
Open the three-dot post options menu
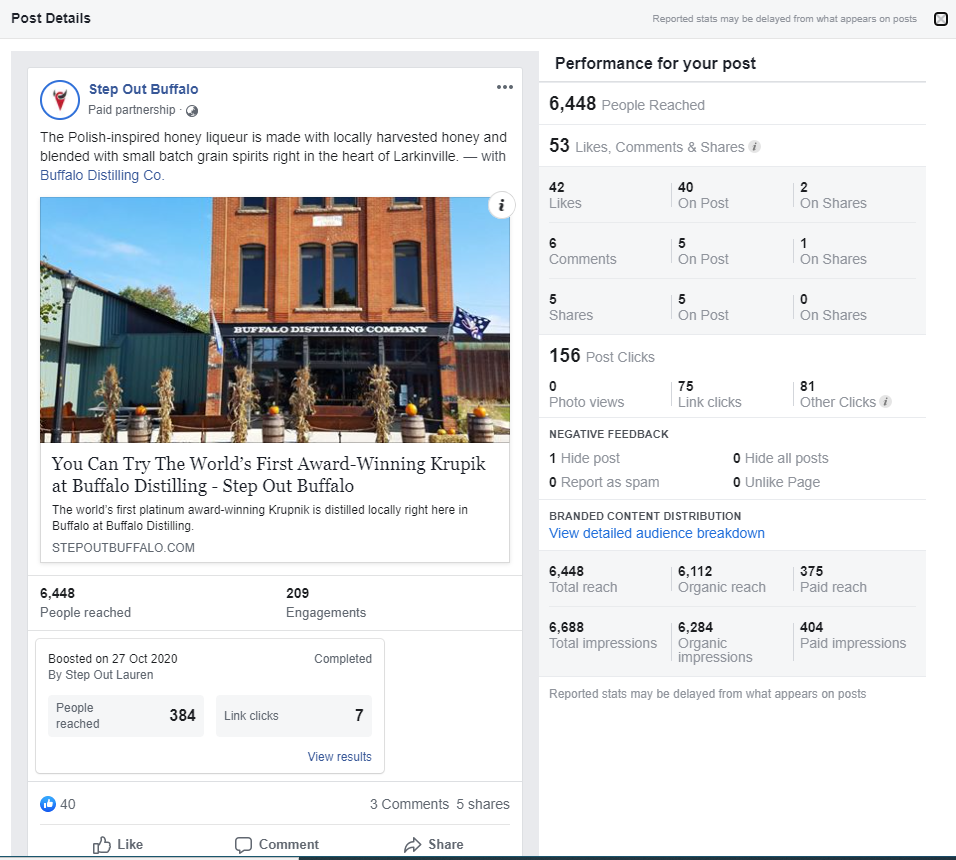(504, 87)
